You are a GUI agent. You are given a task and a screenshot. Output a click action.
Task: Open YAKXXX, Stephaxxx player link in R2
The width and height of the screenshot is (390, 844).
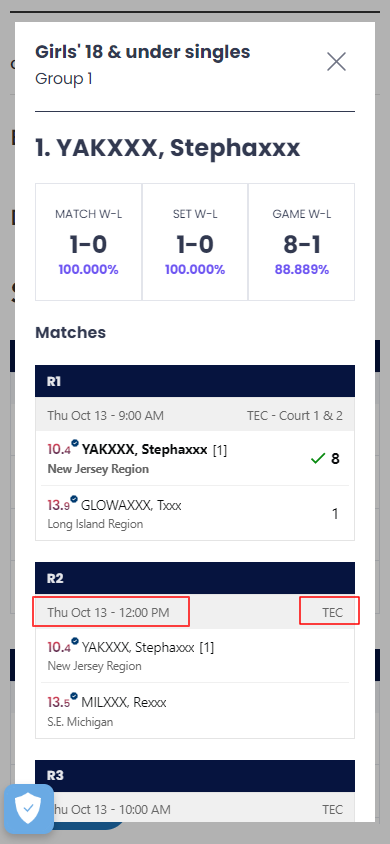click(138, 648)
